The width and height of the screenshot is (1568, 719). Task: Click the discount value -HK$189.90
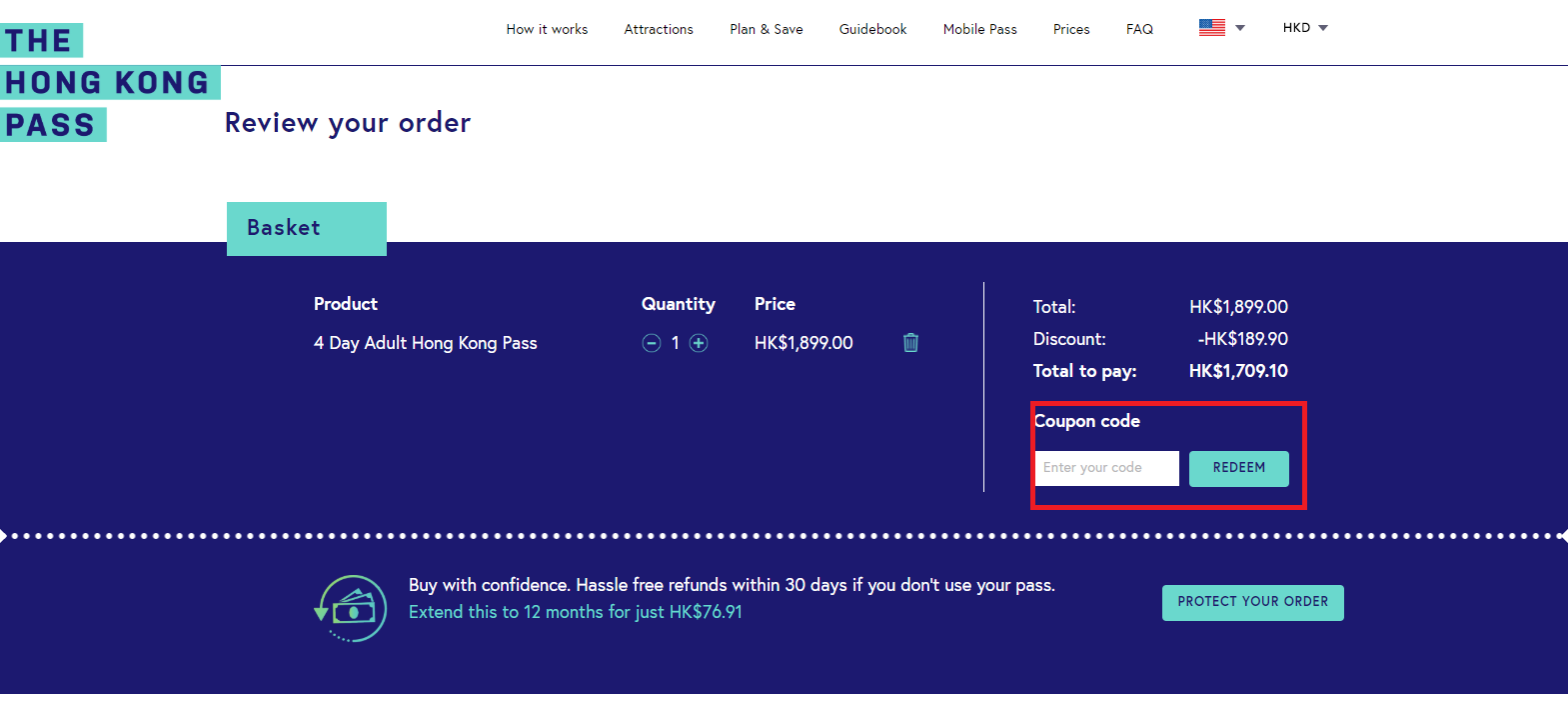tap(1243, 339)
